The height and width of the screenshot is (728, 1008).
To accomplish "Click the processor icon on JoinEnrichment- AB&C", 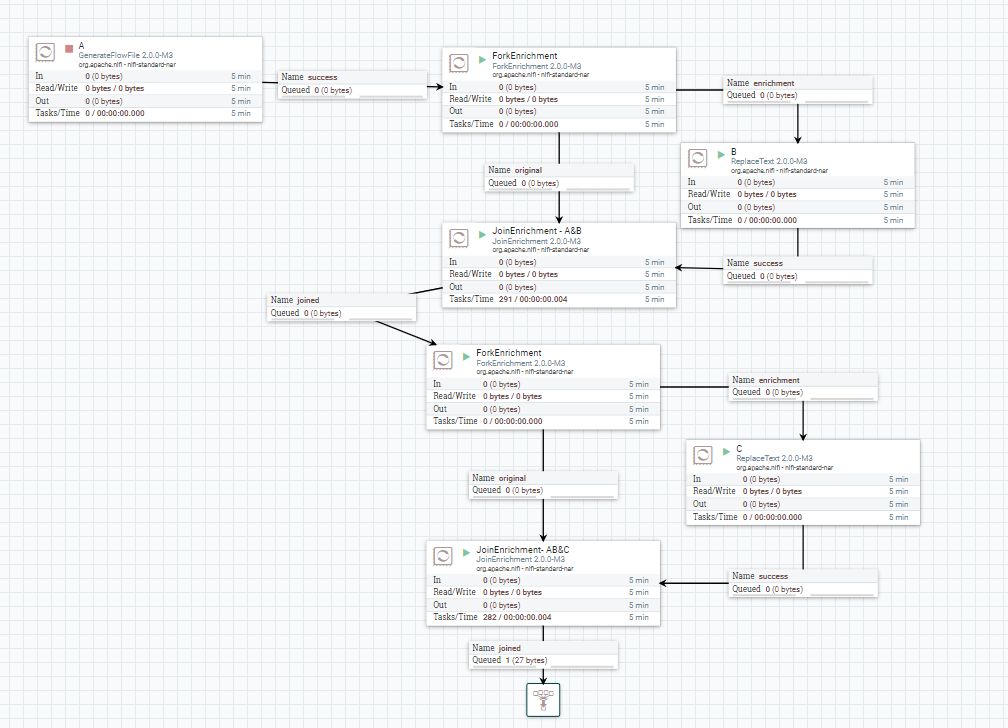I will (442, 556).
